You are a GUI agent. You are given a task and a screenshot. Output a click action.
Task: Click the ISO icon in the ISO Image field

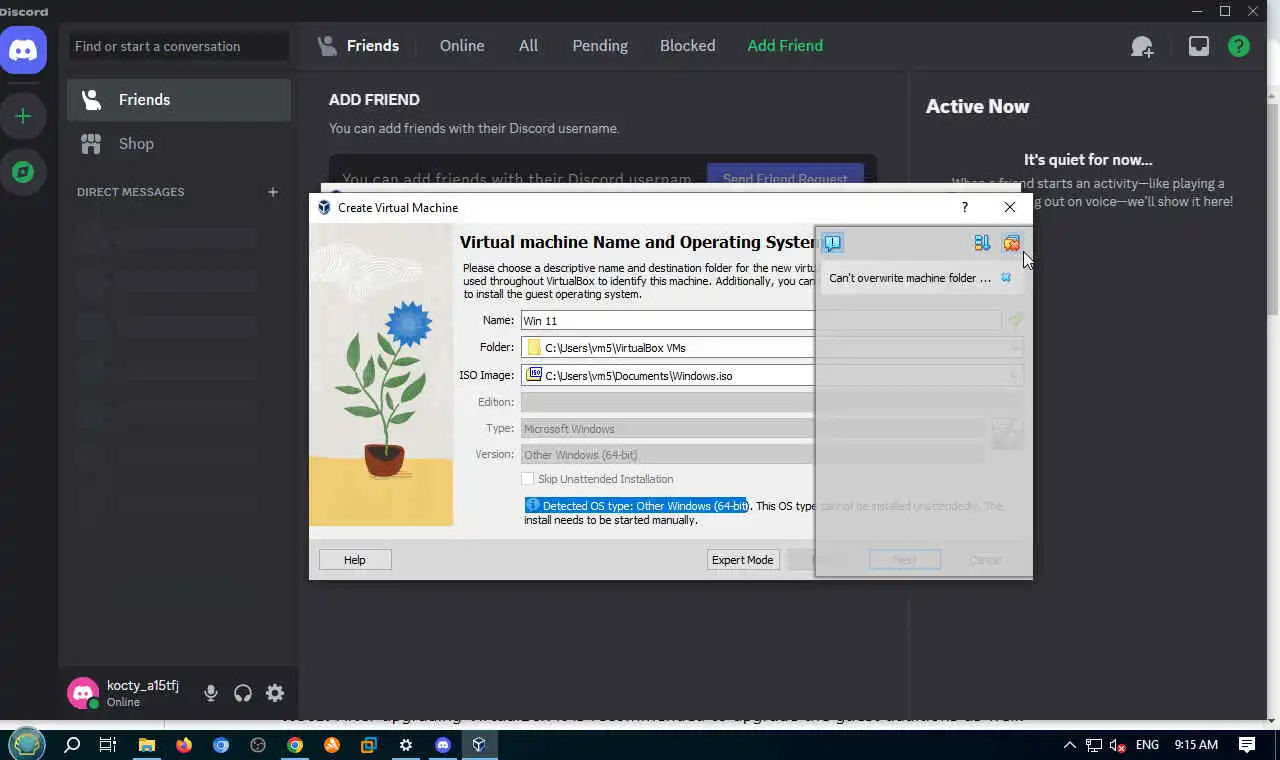coord(534,374)
